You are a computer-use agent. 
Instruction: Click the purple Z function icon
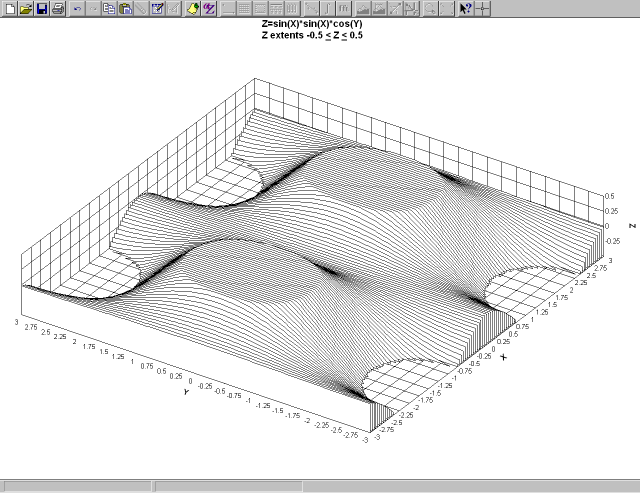(209, 9)
